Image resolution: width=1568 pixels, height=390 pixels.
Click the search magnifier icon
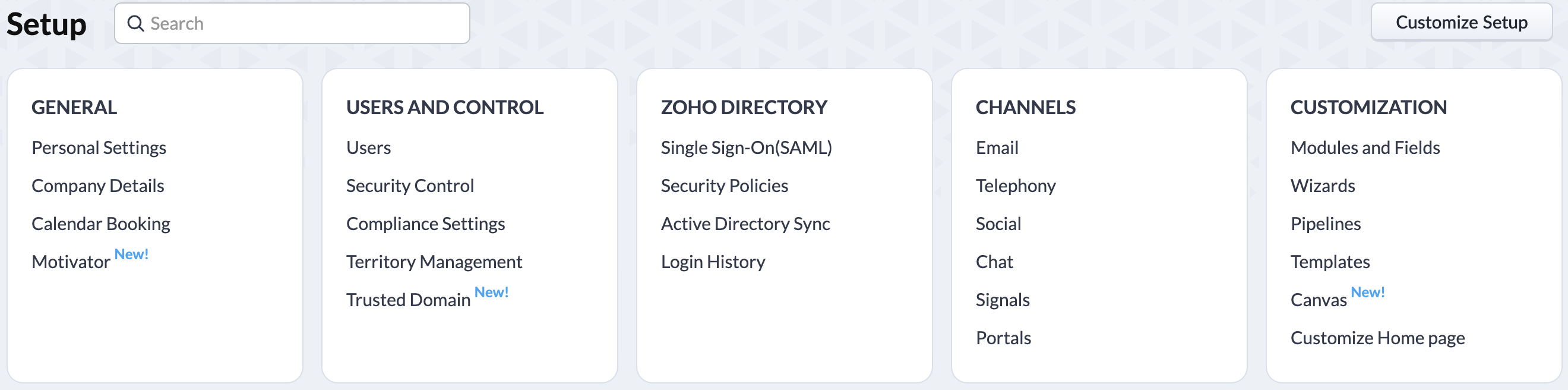coord(137,23)
